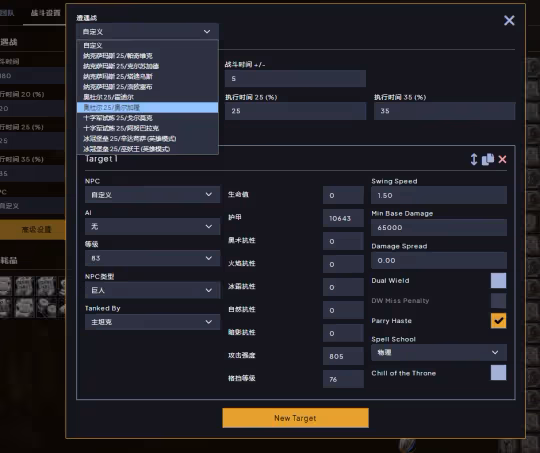Screen dimensions: 540x453
Task: Duplicate Target 1 with the copy icon
Action: click(488, 159)
